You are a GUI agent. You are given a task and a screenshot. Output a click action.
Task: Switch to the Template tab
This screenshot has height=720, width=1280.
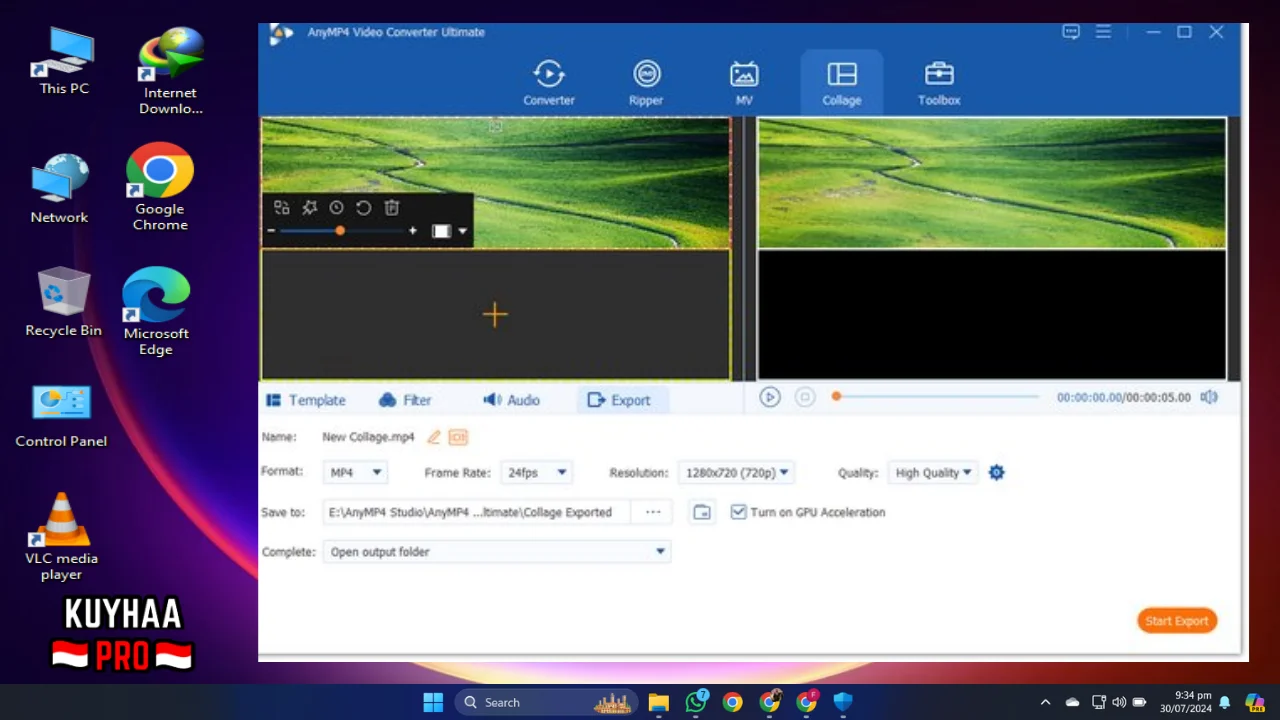coord(306,400)
